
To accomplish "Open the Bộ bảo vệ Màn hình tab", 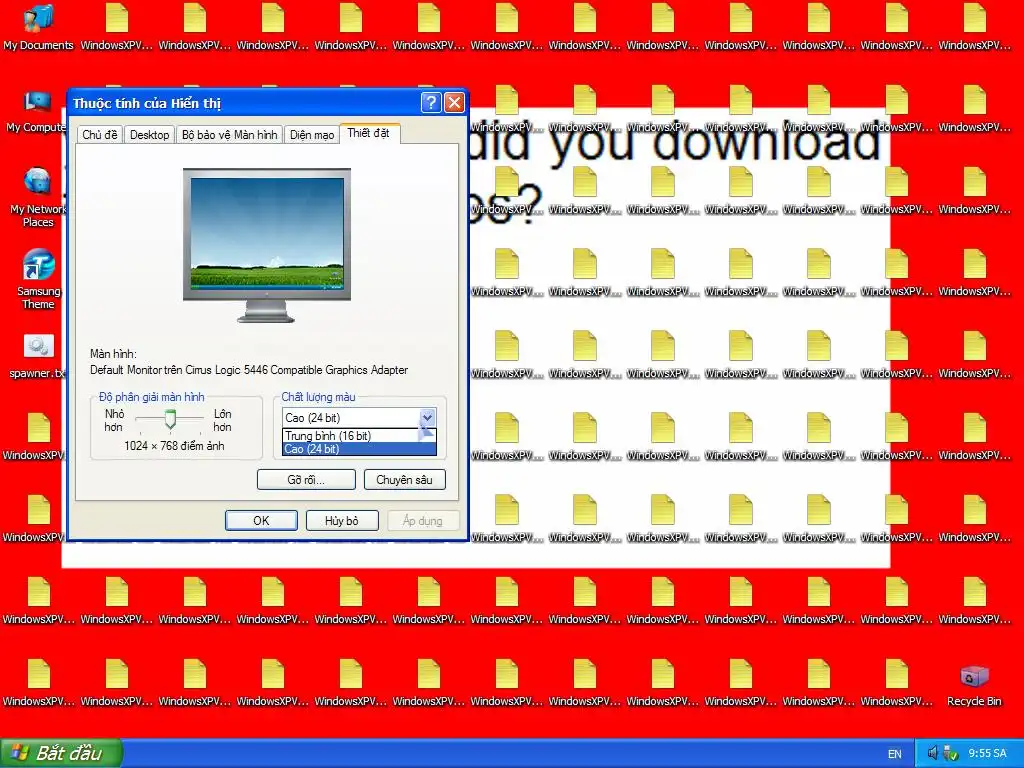I will point(229,135).
